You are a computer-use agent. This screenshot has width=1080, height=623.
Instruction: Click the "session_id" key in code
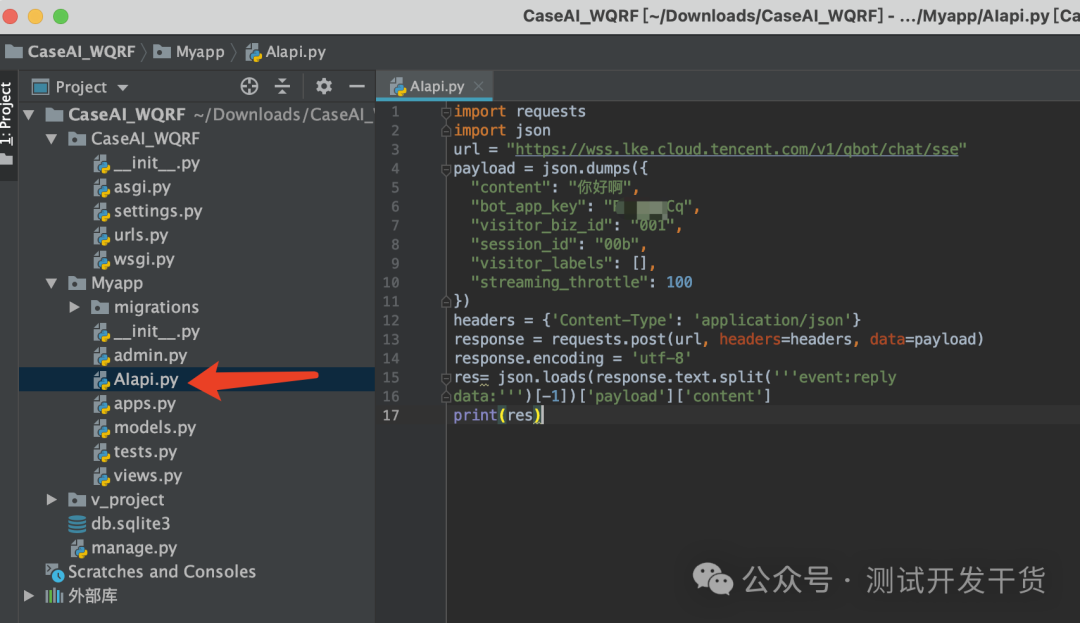click(x=525, y=244)
